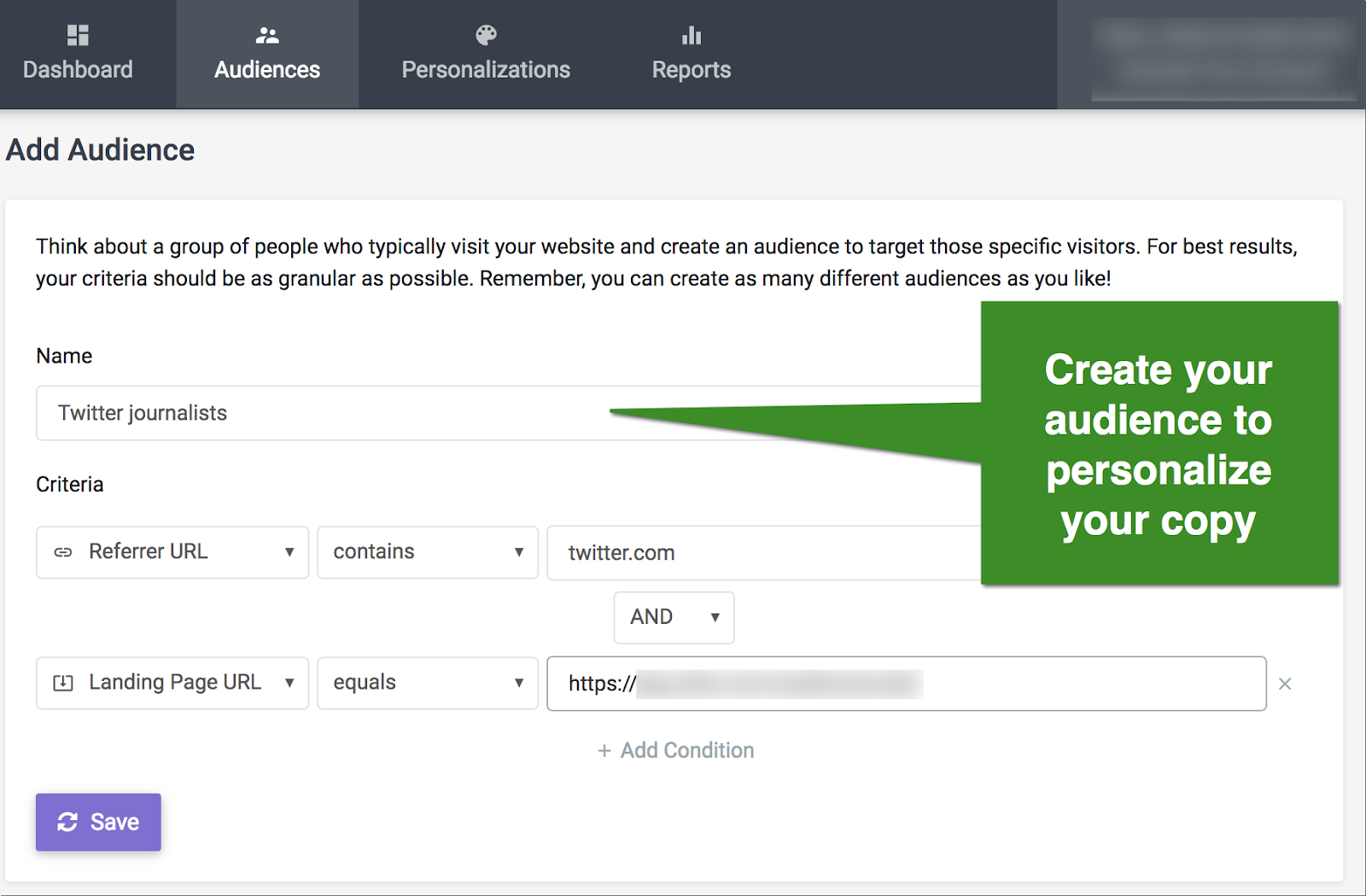Remove the Landing Page URL condition
Viewport: 1366px width, 896px height.
coord(1285,684)
